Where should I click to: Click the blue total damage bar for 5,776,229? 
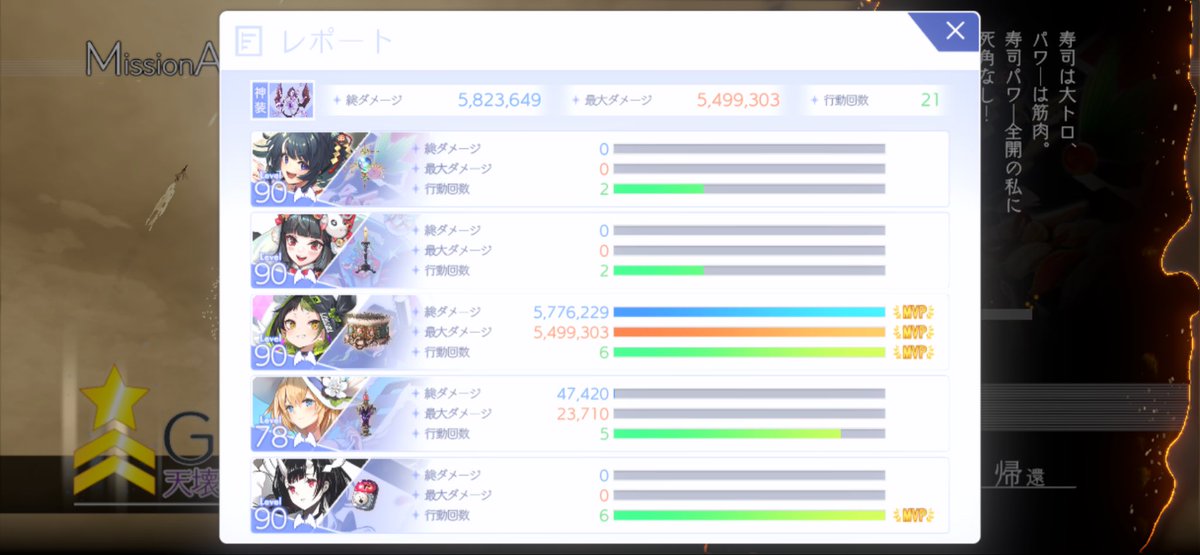click(x=749, y=312)
